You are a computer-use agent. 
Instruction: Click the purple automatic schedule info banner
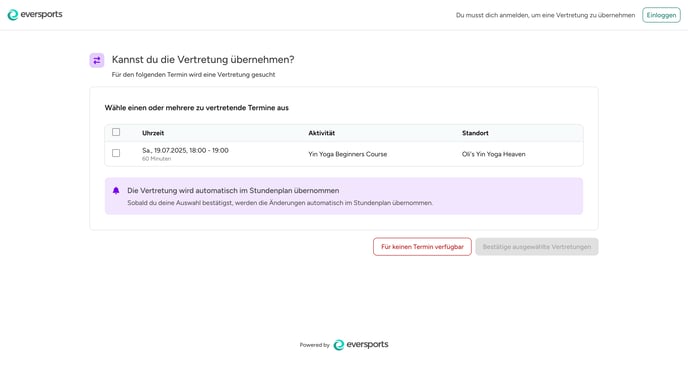344,196
